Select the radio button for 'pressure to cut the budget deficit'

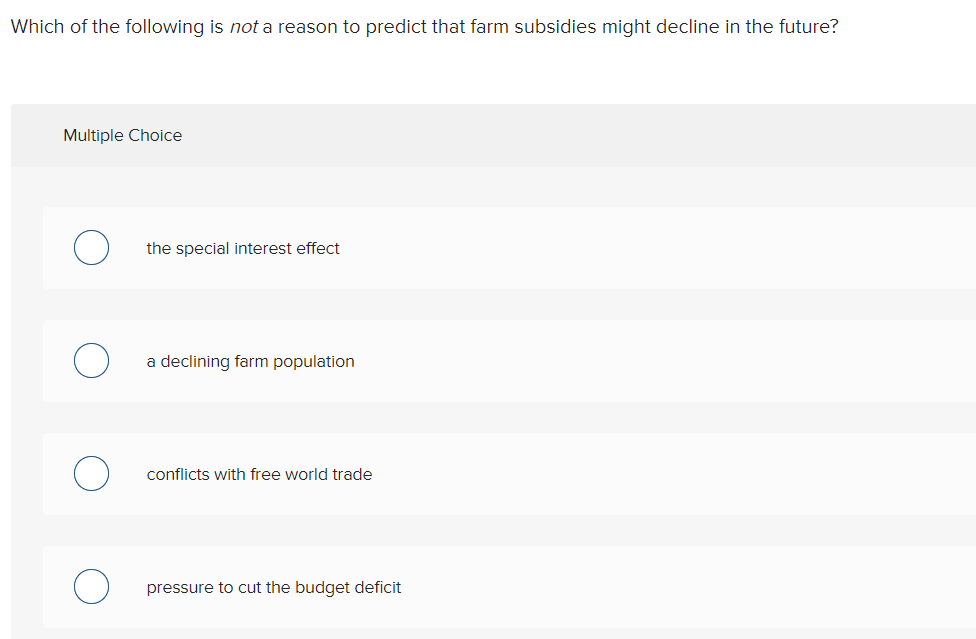91,586
